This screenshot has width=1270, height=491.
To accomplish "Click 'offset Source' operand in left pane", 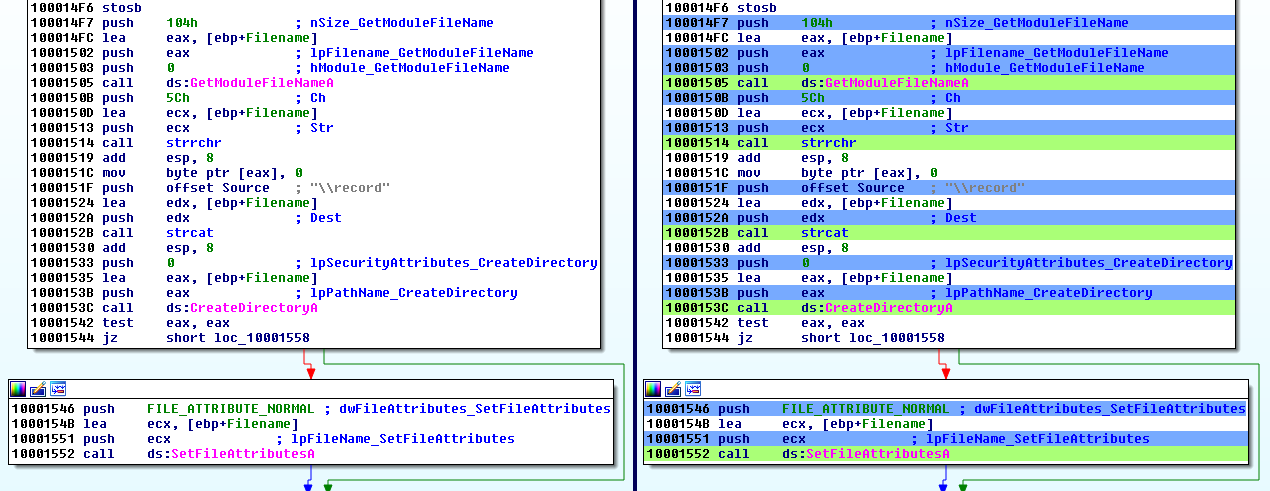I will click(x=218, y=188).
